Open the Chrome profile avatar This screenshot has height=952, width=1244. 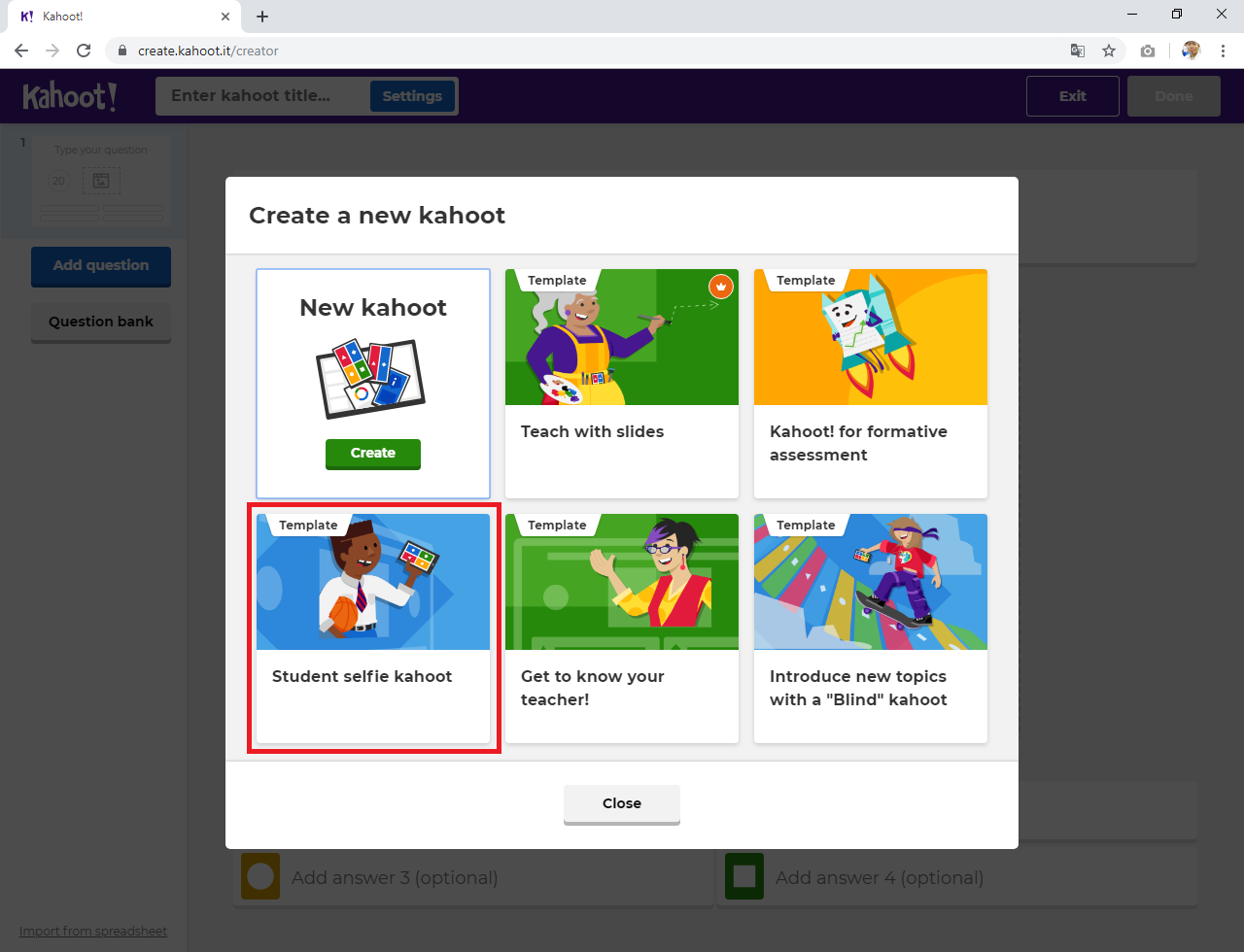tap(1191, 51)
